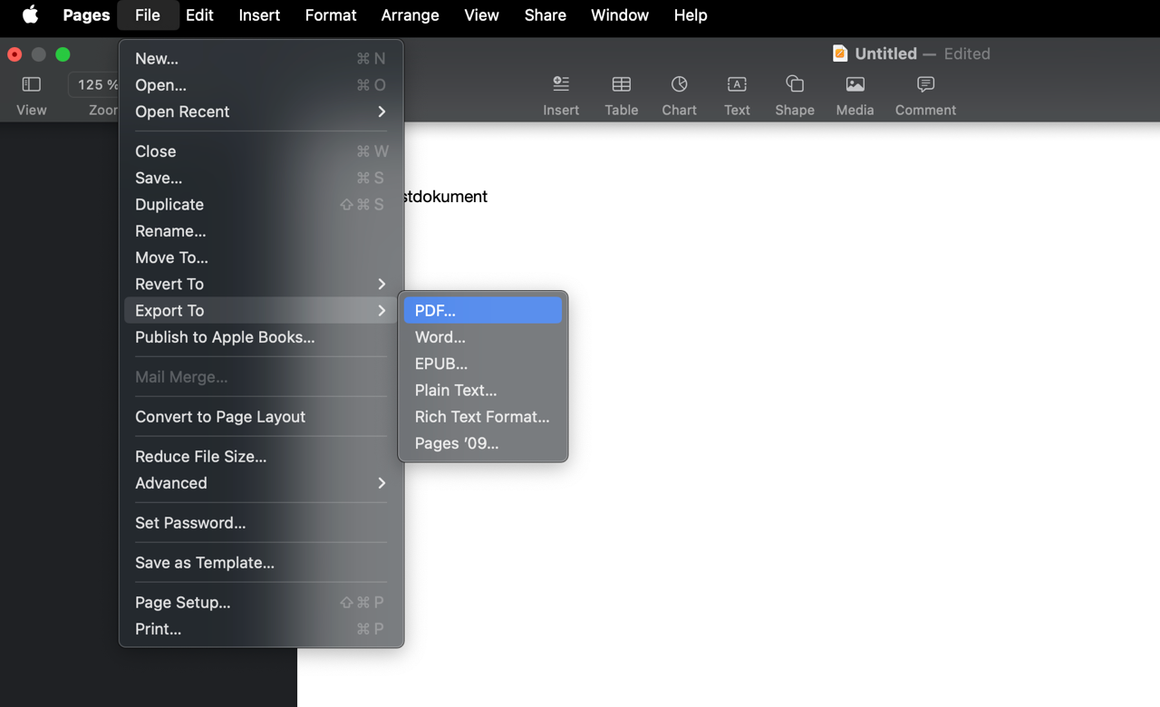Select Reduce File Size...
This screenshot has height=707, width=1160.
(x=260, y=457)
